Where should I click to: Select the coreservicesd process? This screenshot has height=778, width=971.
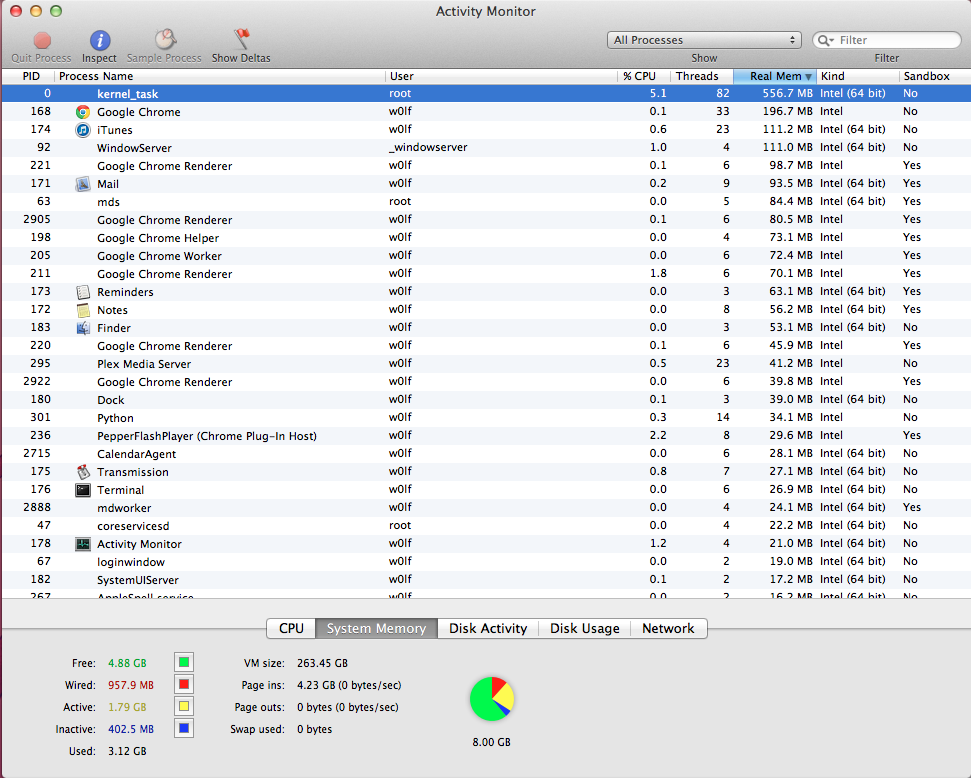pyautogui.click(x=486, y=525)
